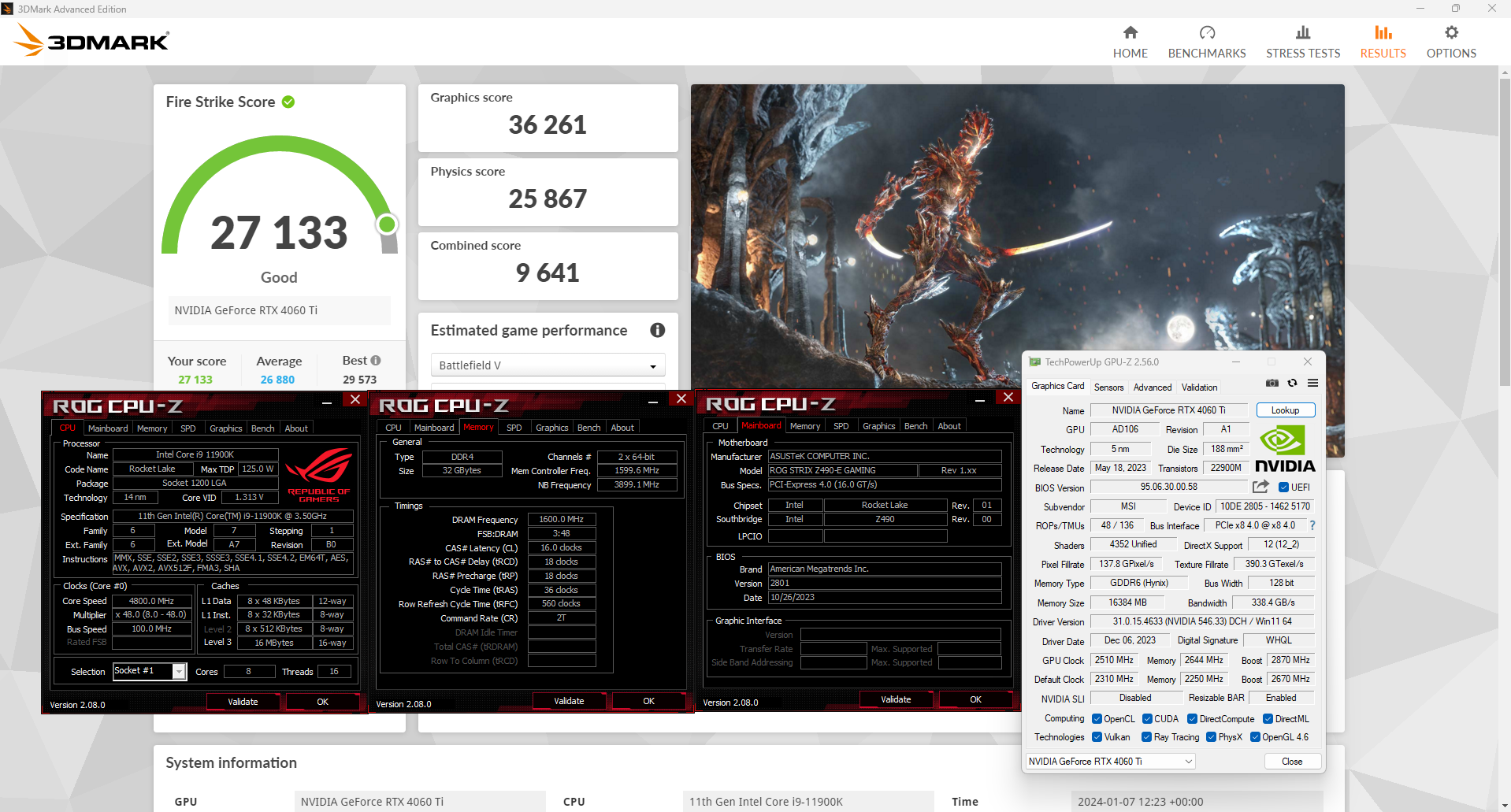The height and width of the screenshot is (812, 1511).
Task: Toggle the DirectML checkbox
Action: click(x=1268, y=718)
